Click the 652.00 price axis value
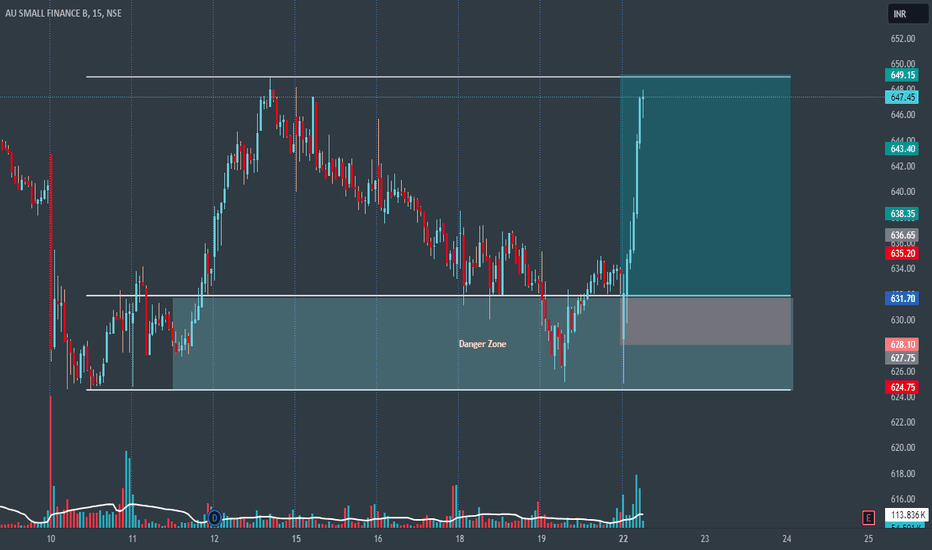 click(902, 39)
